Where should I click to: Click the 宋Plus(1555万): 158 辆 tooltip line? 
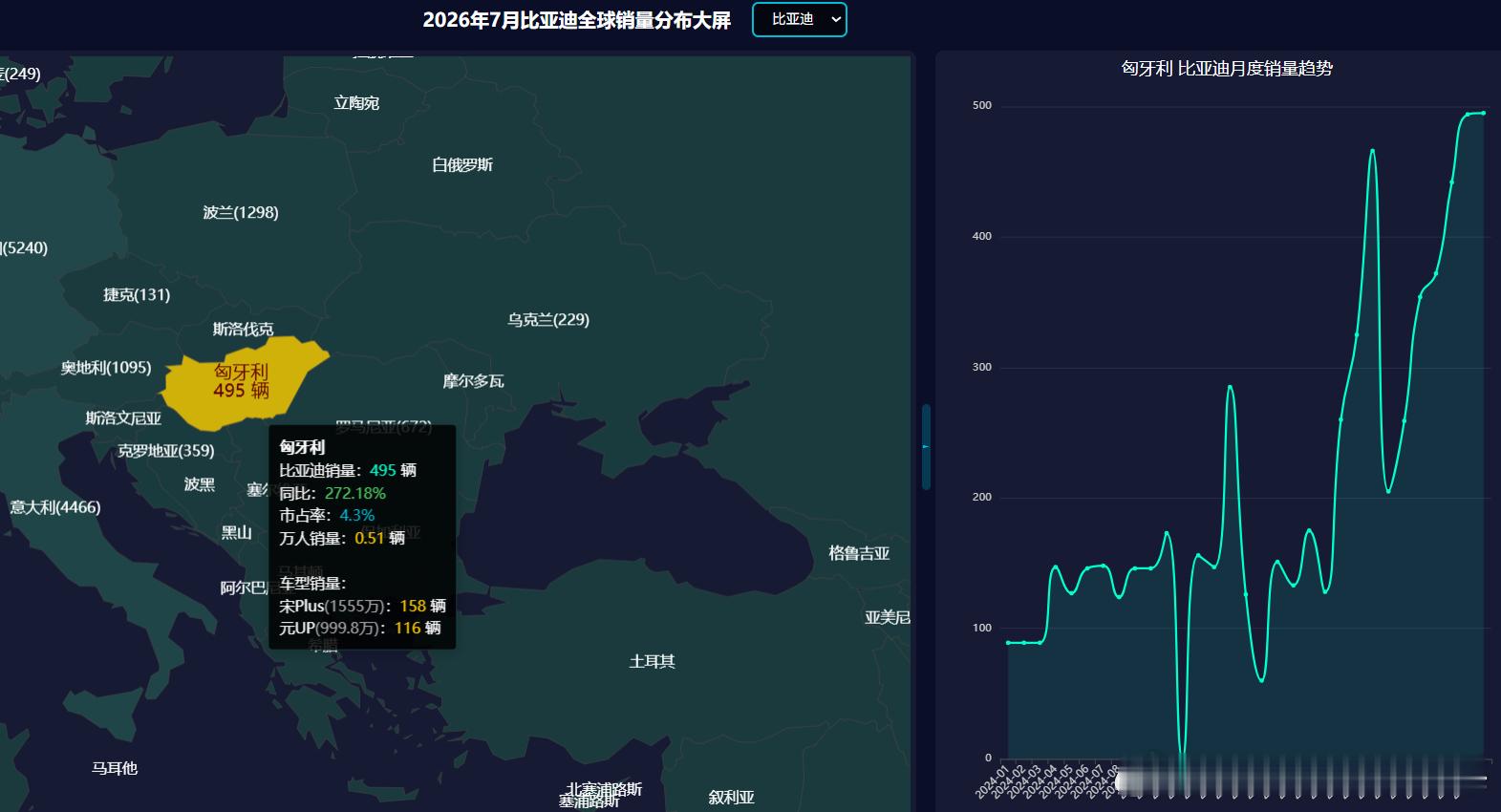pos(363,606)
